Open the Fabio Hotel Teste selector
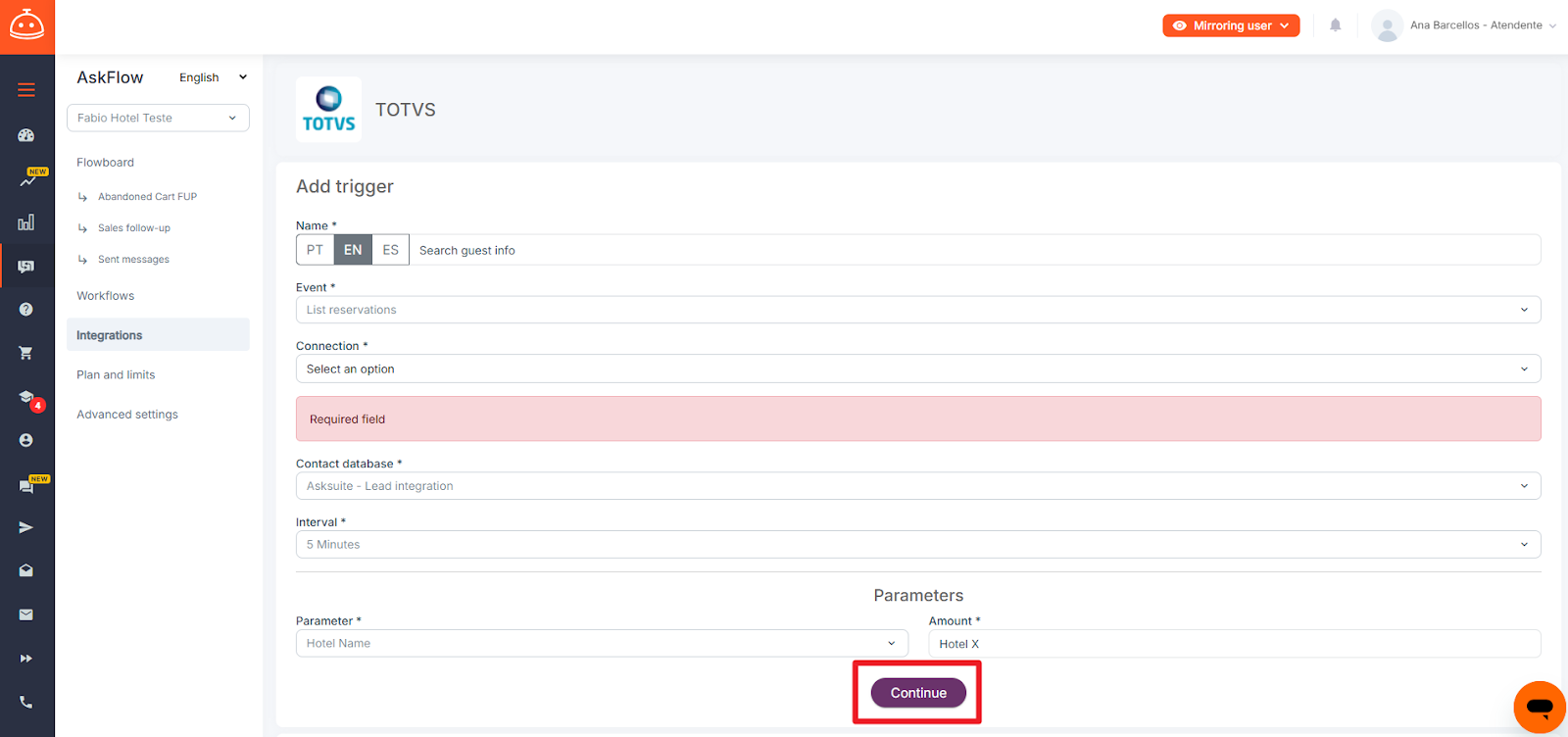The width and height of the screenshot is (1568, 737). pyautogui.click(x=158, y=118)
